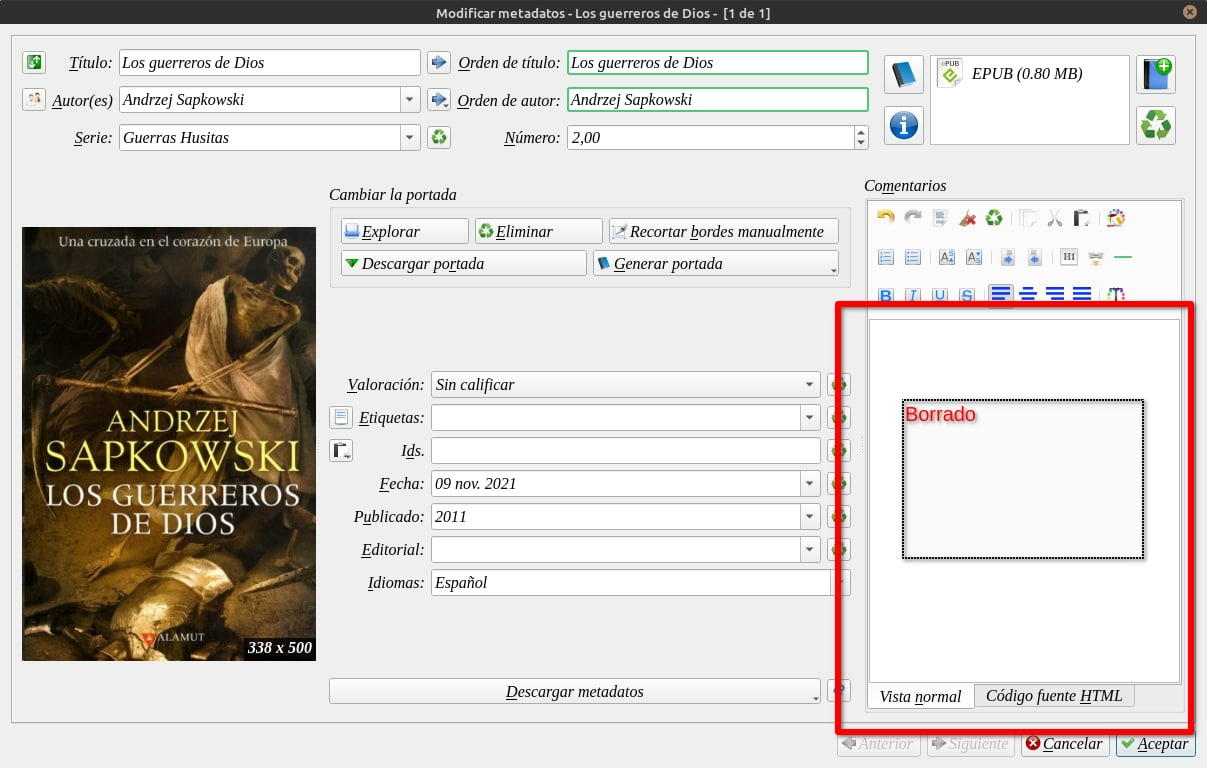Click the undo arrow in Comentarios toolbar
The image size is (1207, 768).
[x=885, y=217]
